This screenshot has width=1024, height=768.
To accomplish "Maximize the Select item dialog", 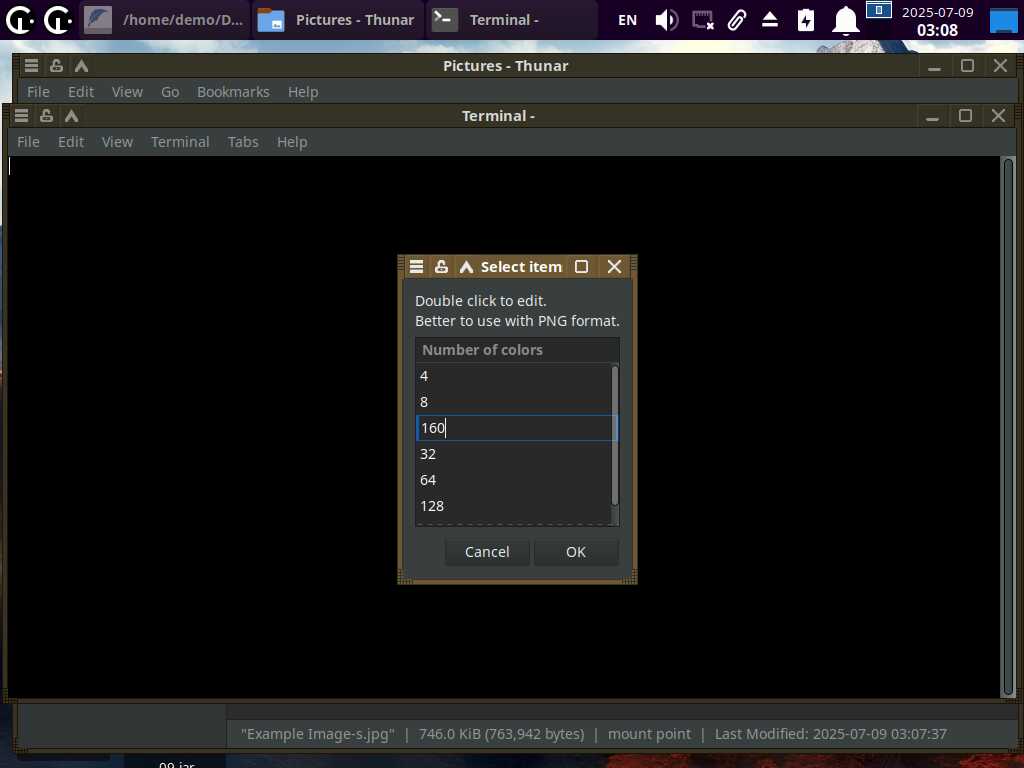I will pyautogui.click(x=581, y=266).
